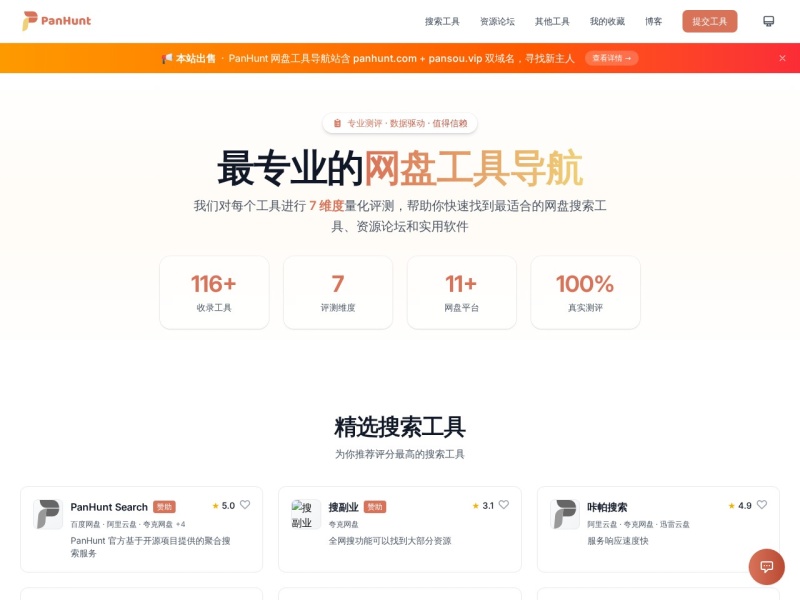This screenshot has width=800, height=600.
Task: Open the 咔帕搜索 tool title
Action: pyautogui.click(x=607, y=507)
